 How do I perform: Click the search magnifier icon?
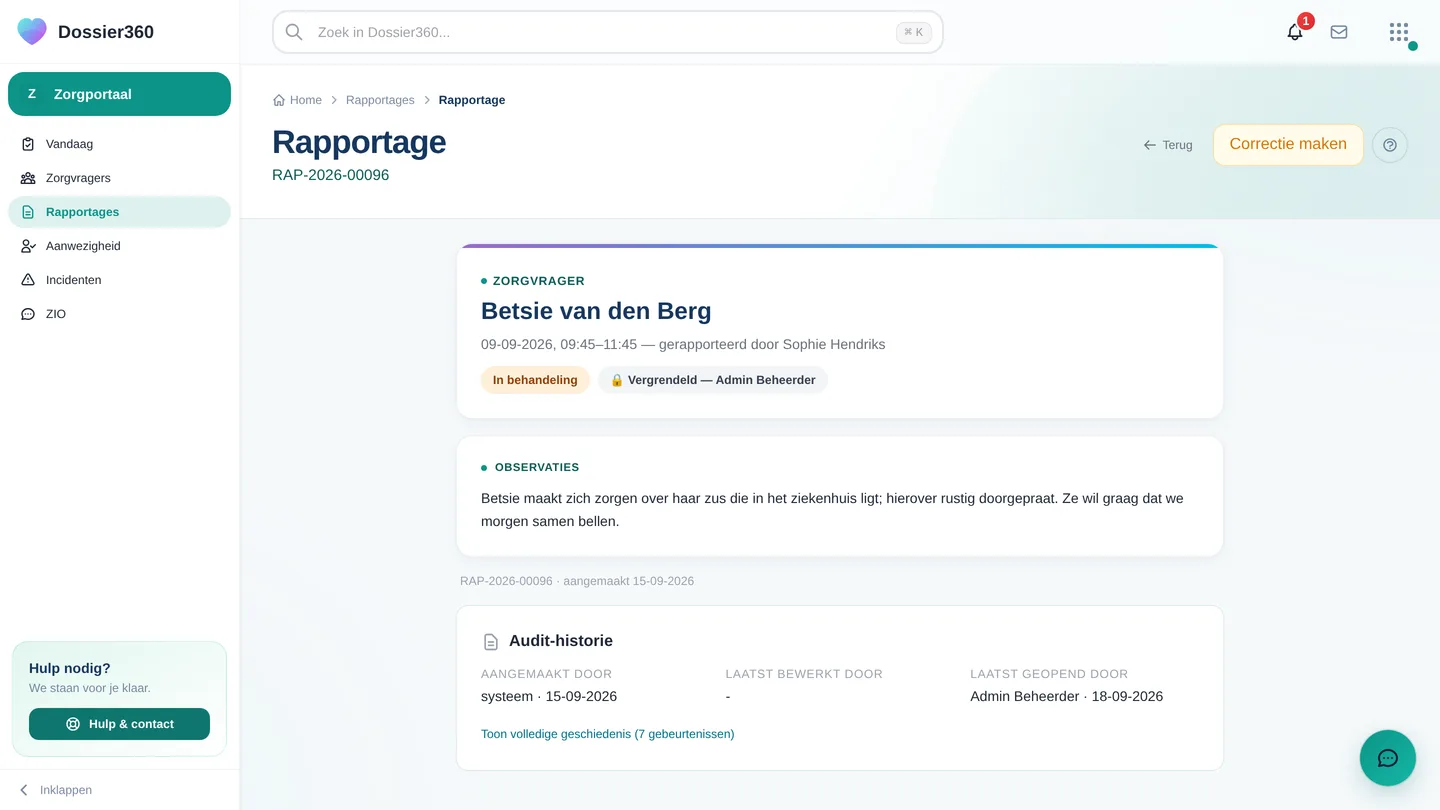click(294, 32)
